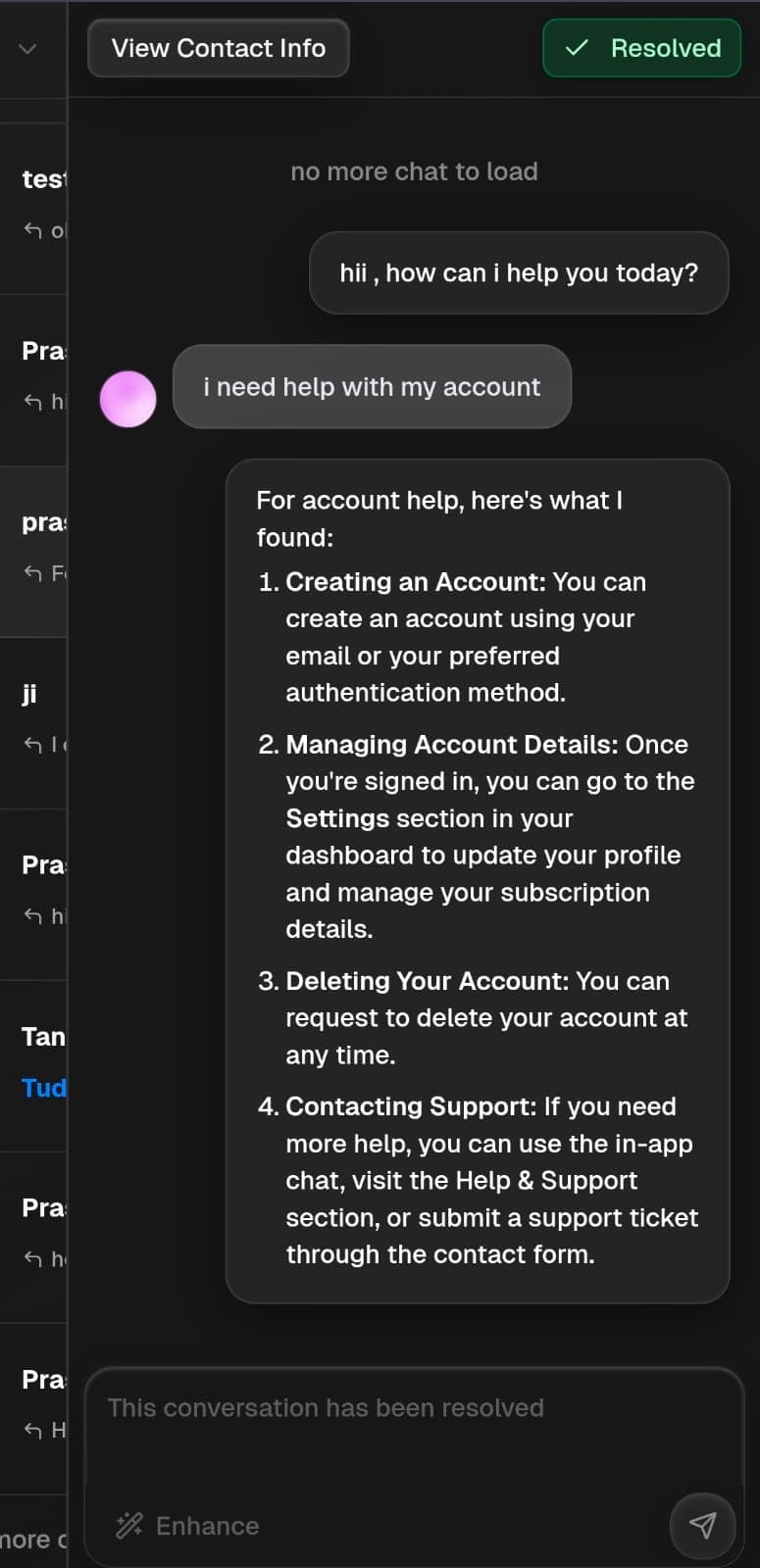Open View Contact Info
The width and height of the screenshot is (760, 1568).
[219, 48]
